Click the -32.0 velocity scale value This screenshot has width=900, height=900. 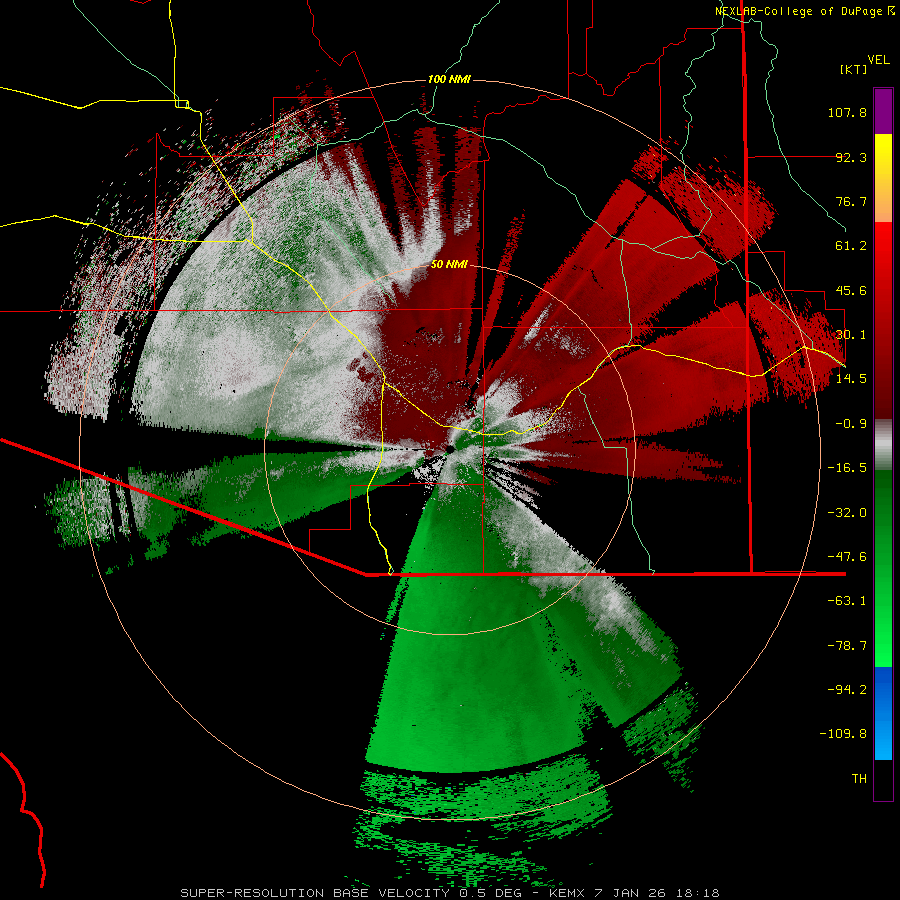(x=847, y=513)
